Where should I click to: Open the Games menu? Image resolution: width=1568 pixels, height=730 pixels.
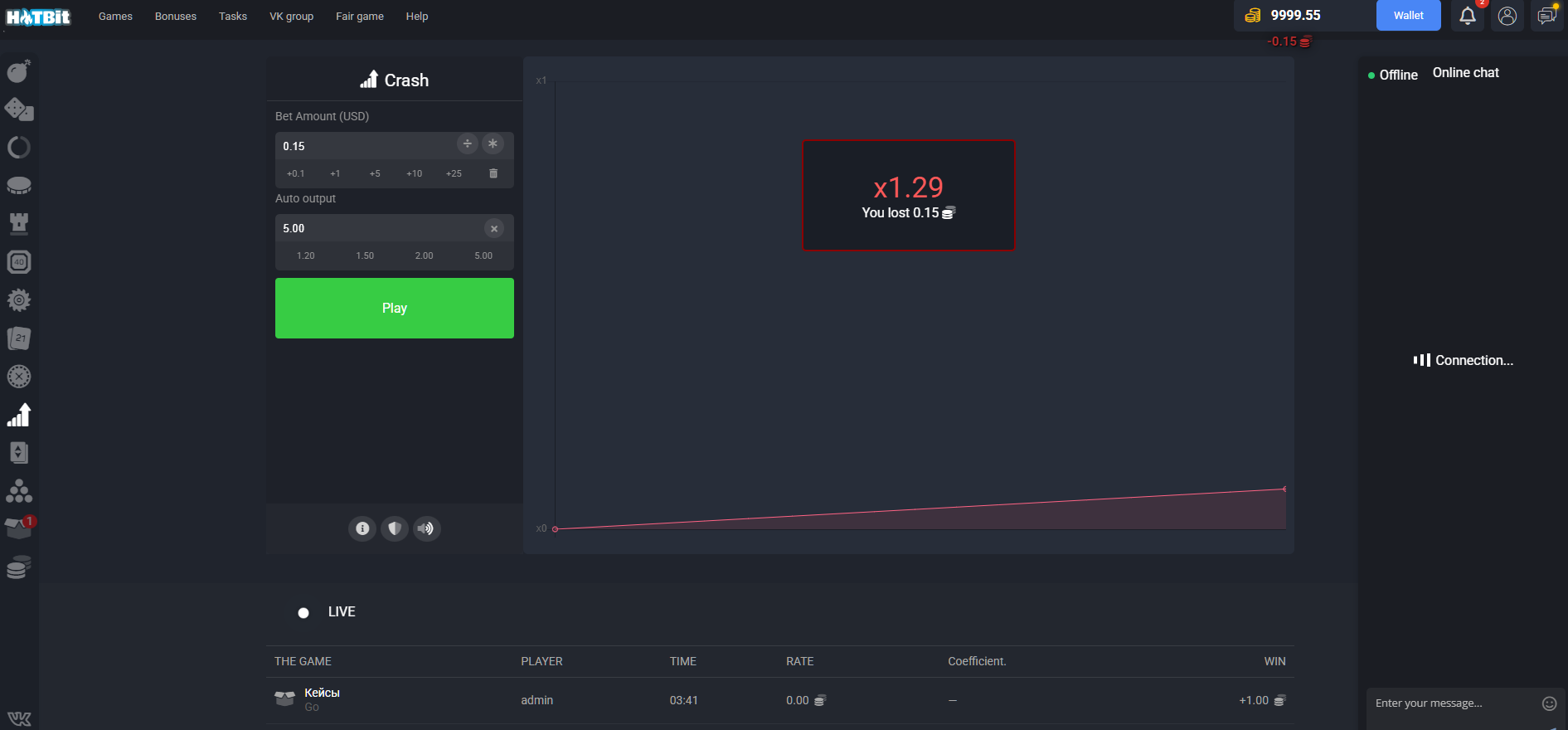tap(115, 17)
